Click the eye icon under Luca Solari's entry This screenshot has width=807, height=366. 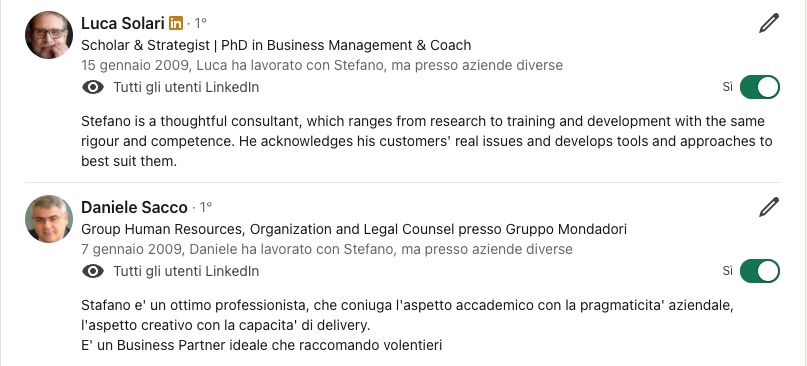93,88
